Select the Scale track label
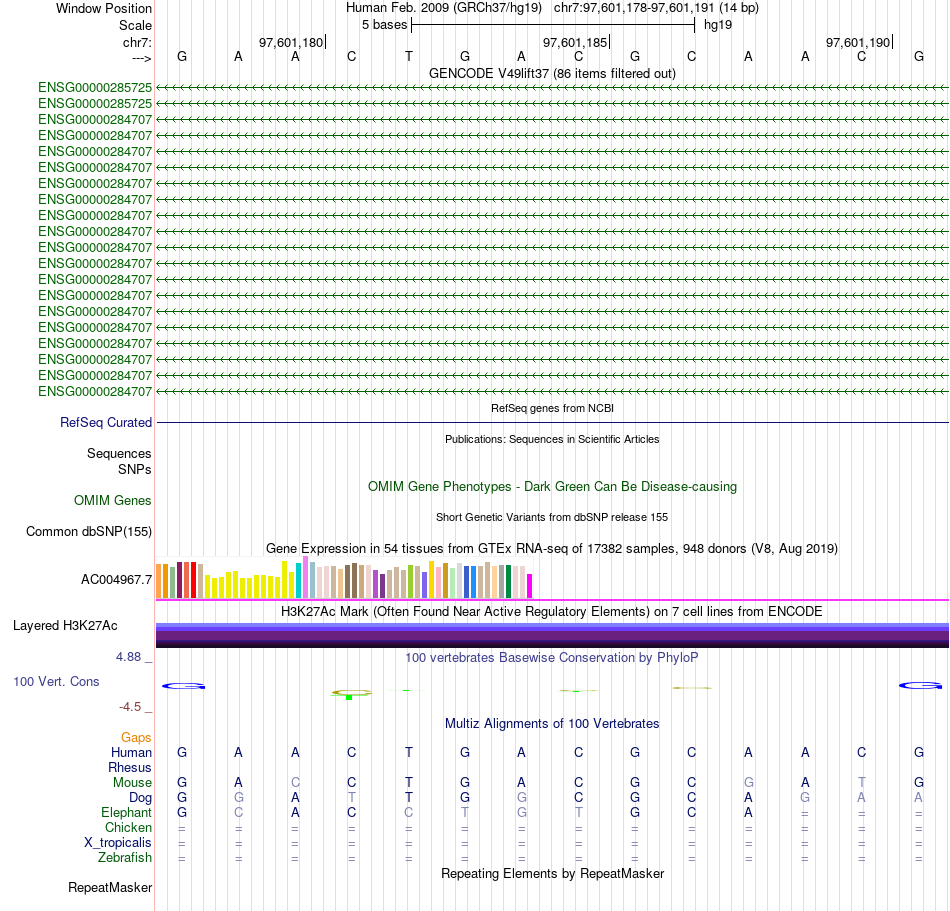950x911 pixels. coord(135,25)
